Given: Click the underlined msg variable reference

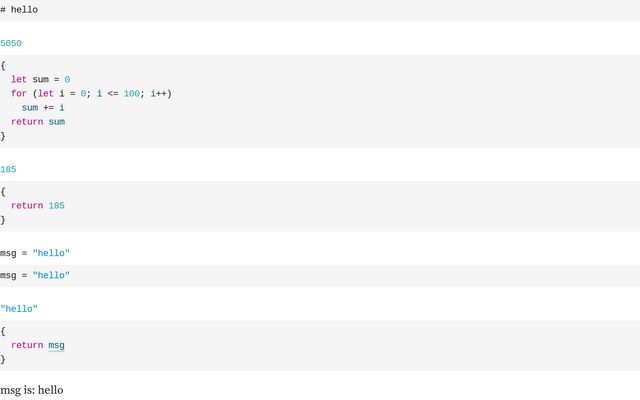Looking at the screenshot, I should (x=56, y=345).
